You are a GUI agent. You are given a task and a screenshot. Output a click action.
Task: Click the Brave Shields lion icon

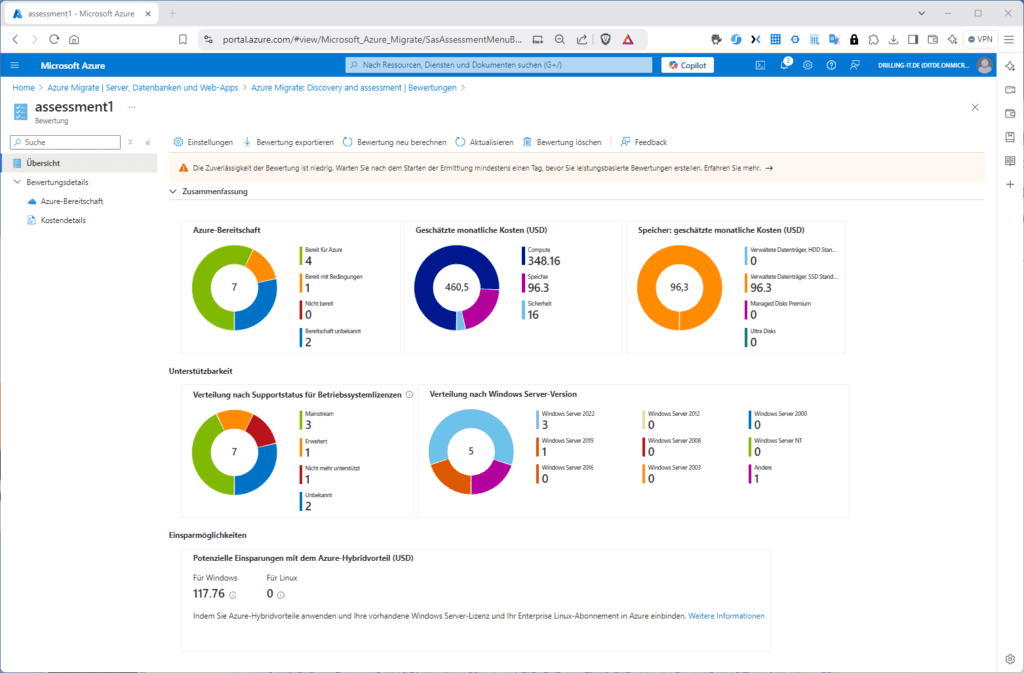(605, 39)
